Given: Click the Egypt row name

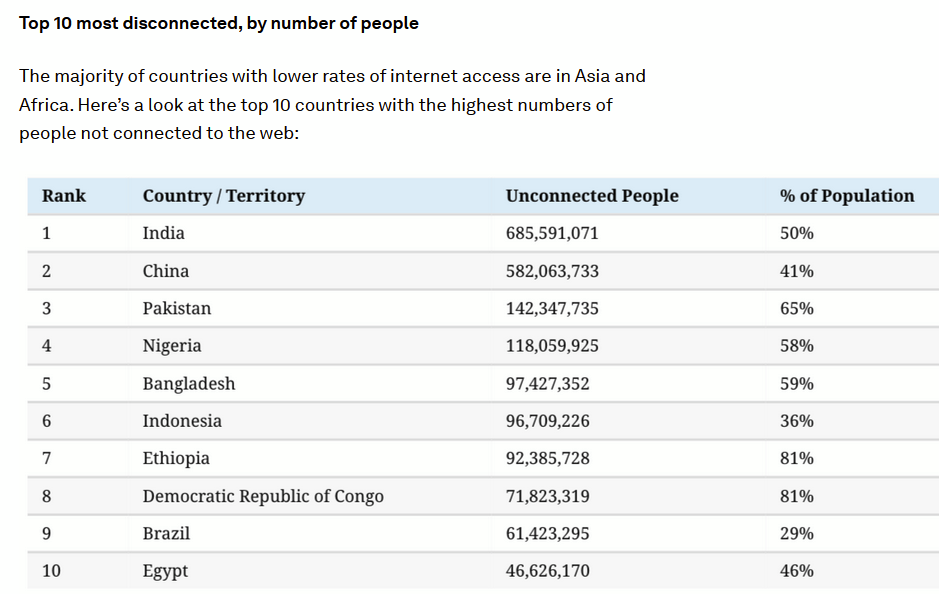Looking at the screenshot, I should (x=165, y=571).
